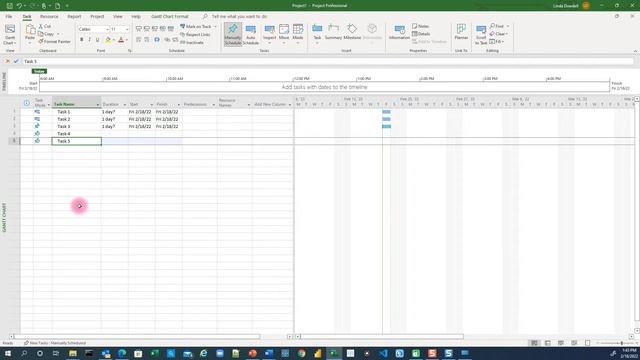Insert a new Task
640x360 pixels.
tap(317, 34)
